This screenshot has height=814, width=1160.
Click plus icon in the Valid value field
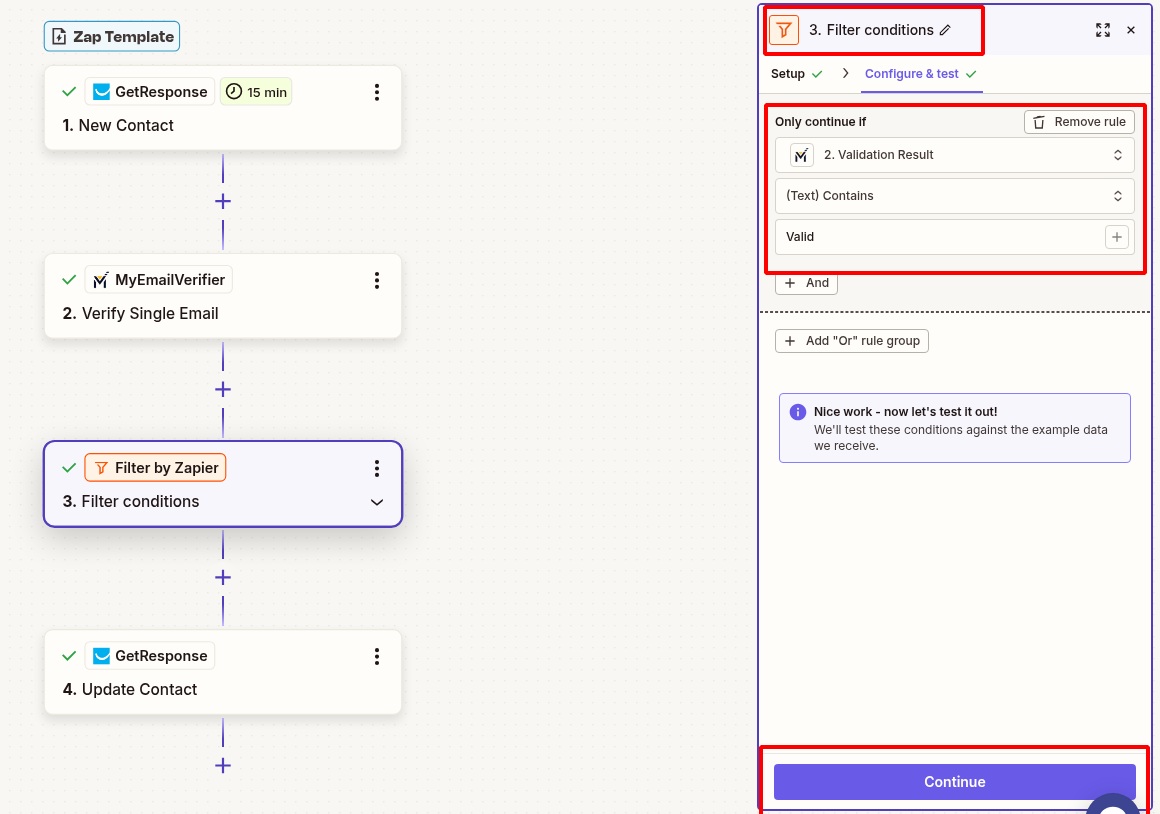point(1116,237)
